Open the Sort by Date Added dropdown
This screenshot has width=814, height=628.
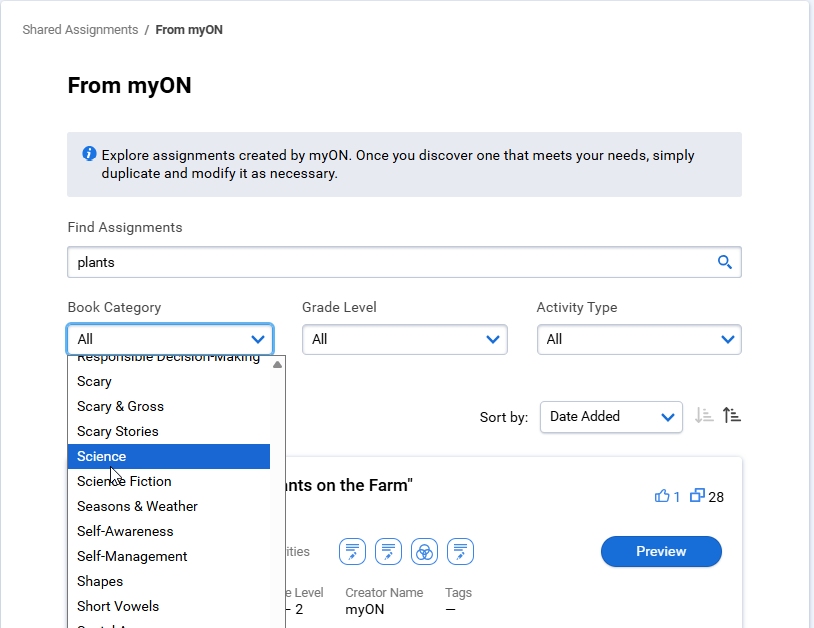tap(611, 417)
